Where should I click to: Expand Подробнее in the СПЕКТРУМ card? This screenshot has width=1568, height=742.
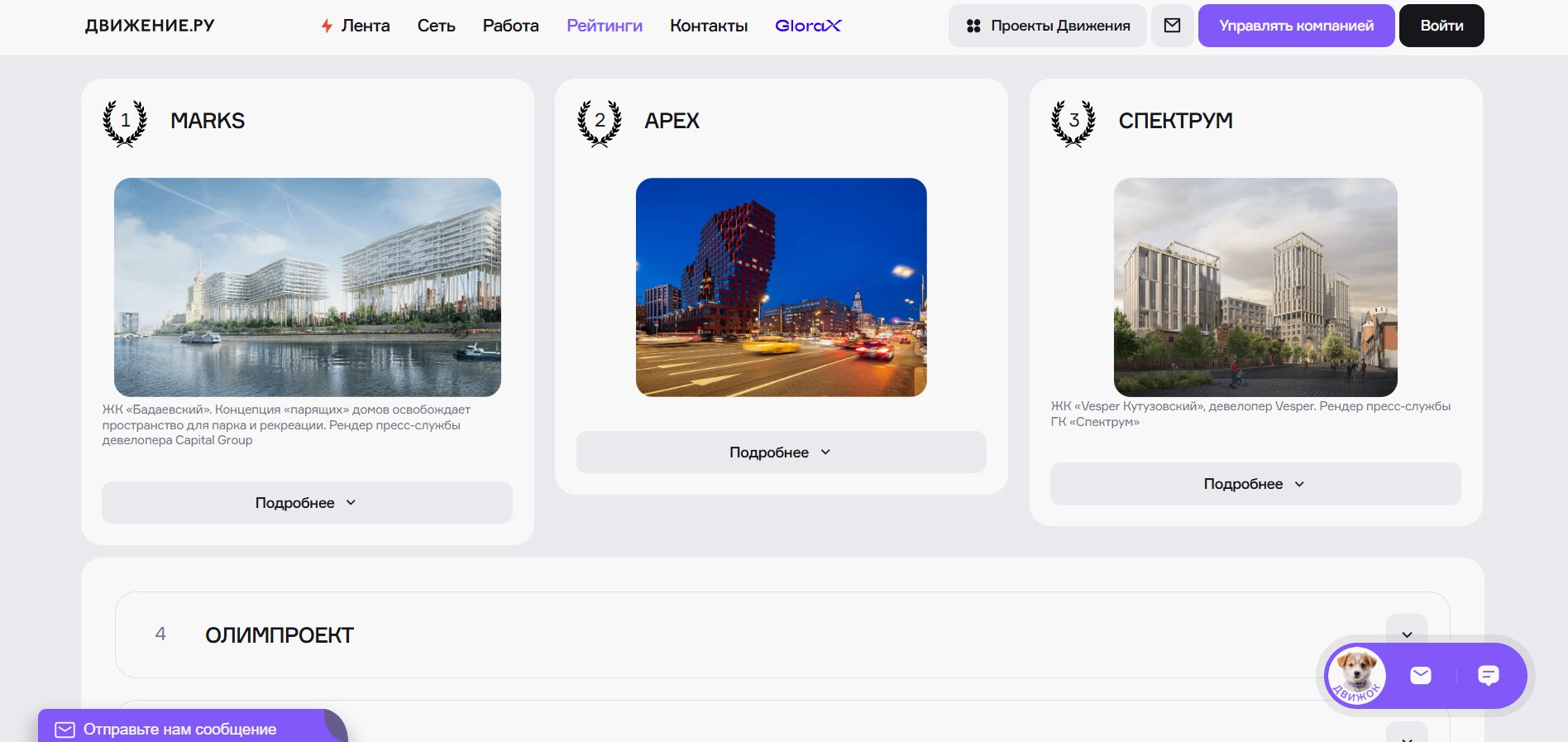click(x=1255, y=484)
